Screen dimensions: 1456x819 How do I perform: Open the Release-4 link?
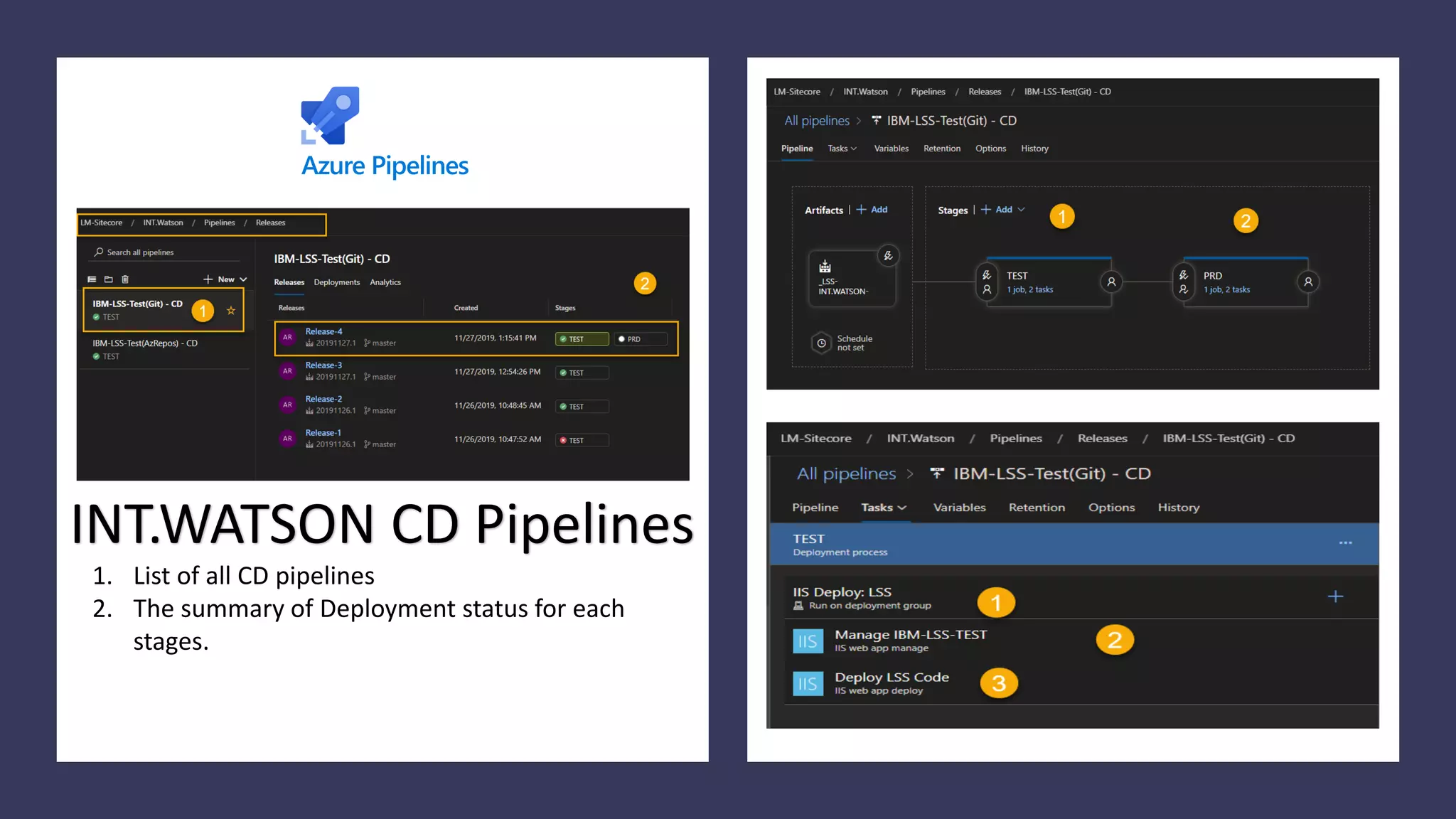[x=323, y=331]
